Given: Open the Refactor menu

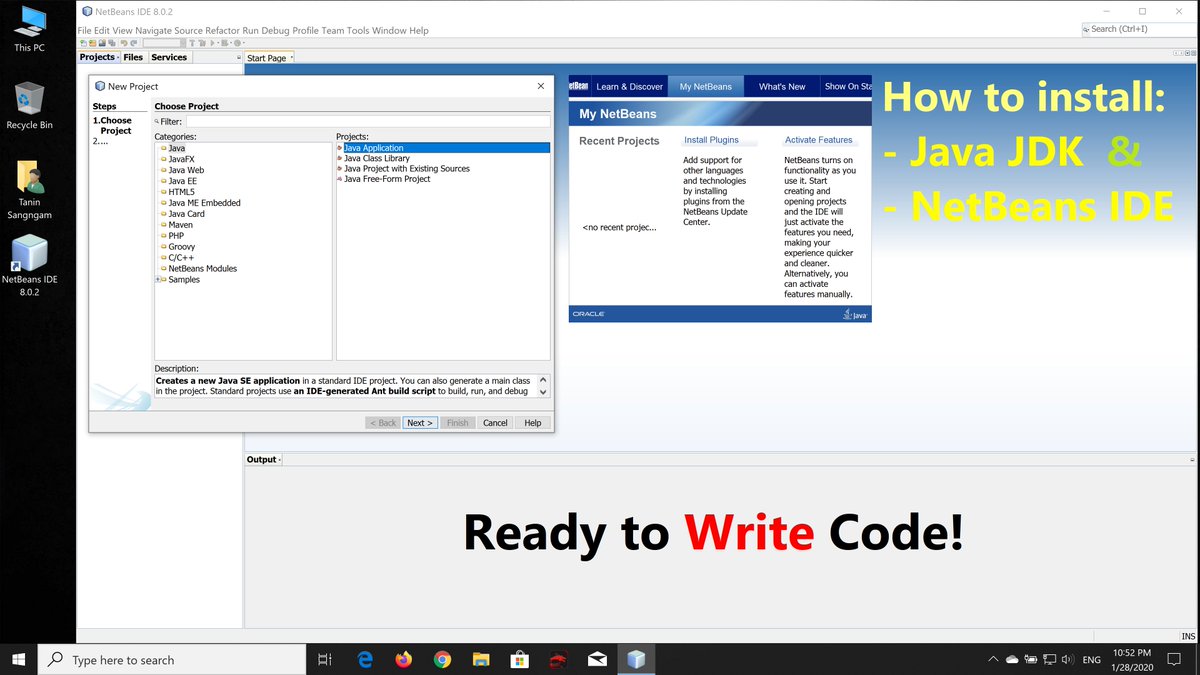Looking at the screenshot, I should (x=222, y=30).
